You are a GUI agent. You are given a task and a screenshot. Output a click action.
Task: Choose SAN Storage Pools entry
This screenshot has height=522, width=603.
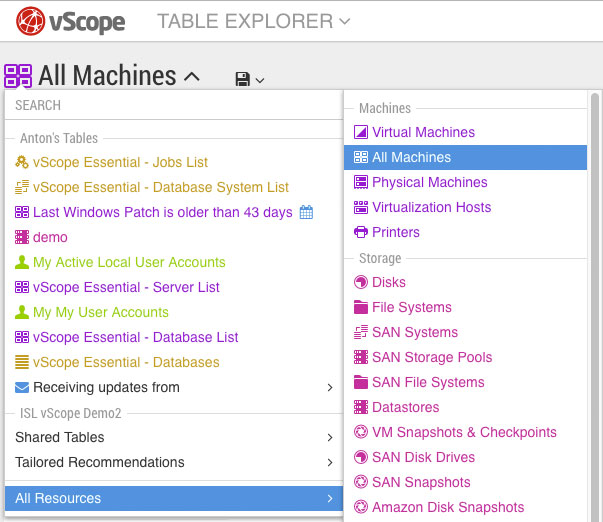click(x=432, y=357)
